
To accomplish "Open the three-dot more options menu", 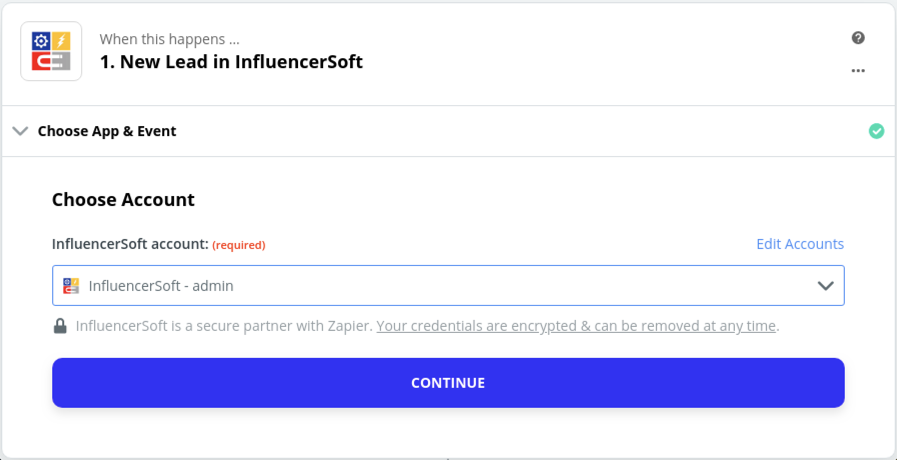I will pos(858,71).
